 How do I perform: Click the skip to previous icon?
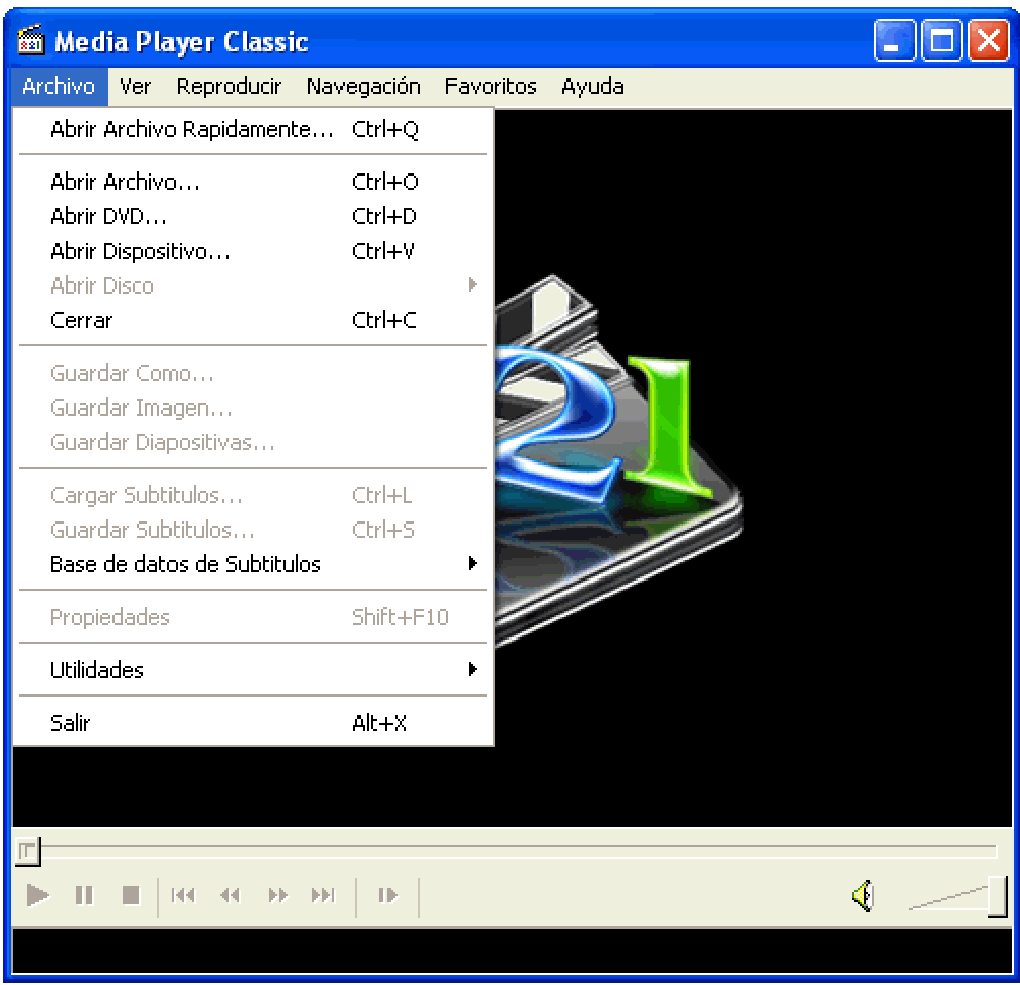coord(183,895)
